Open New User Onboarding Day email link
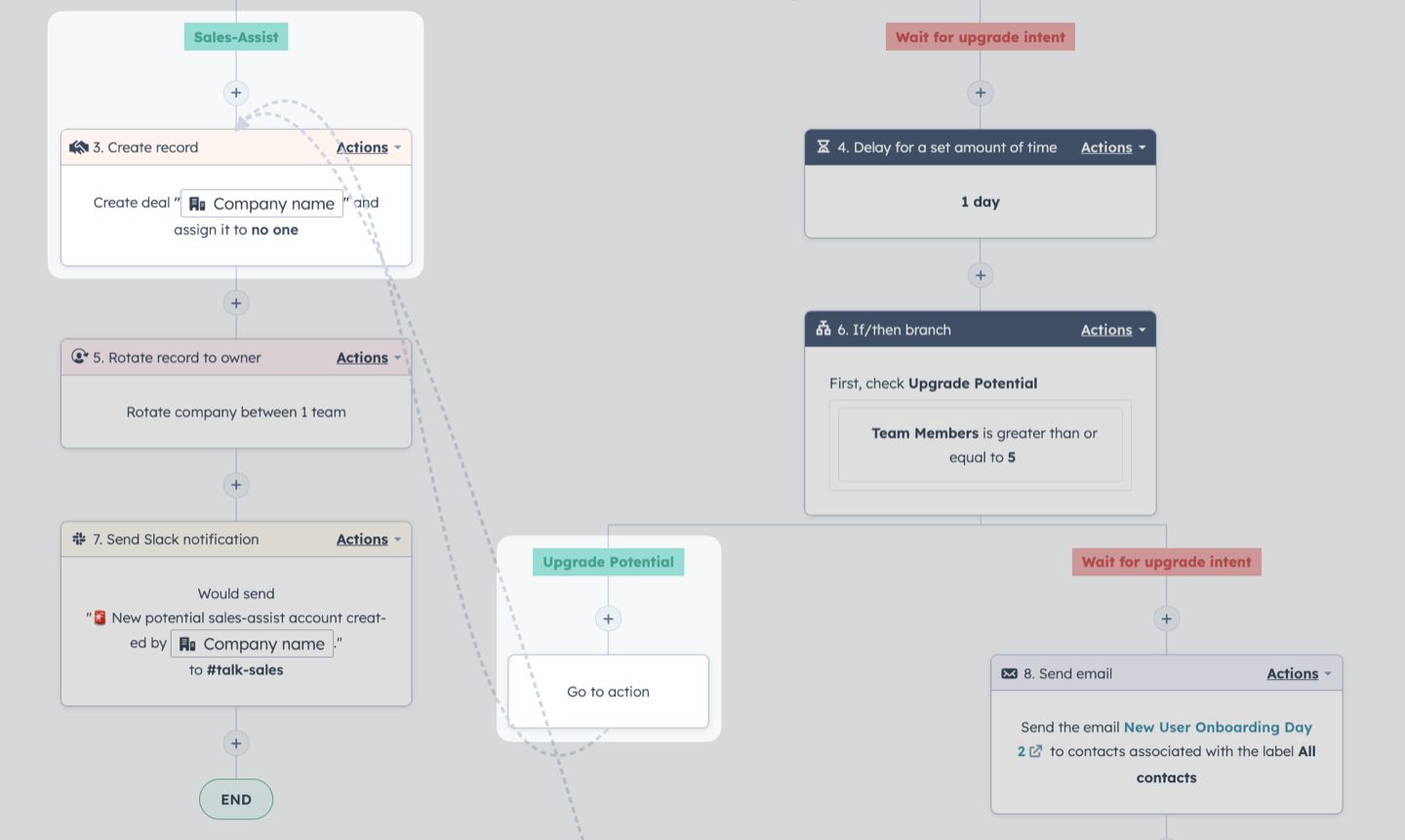 [1218, 727]
